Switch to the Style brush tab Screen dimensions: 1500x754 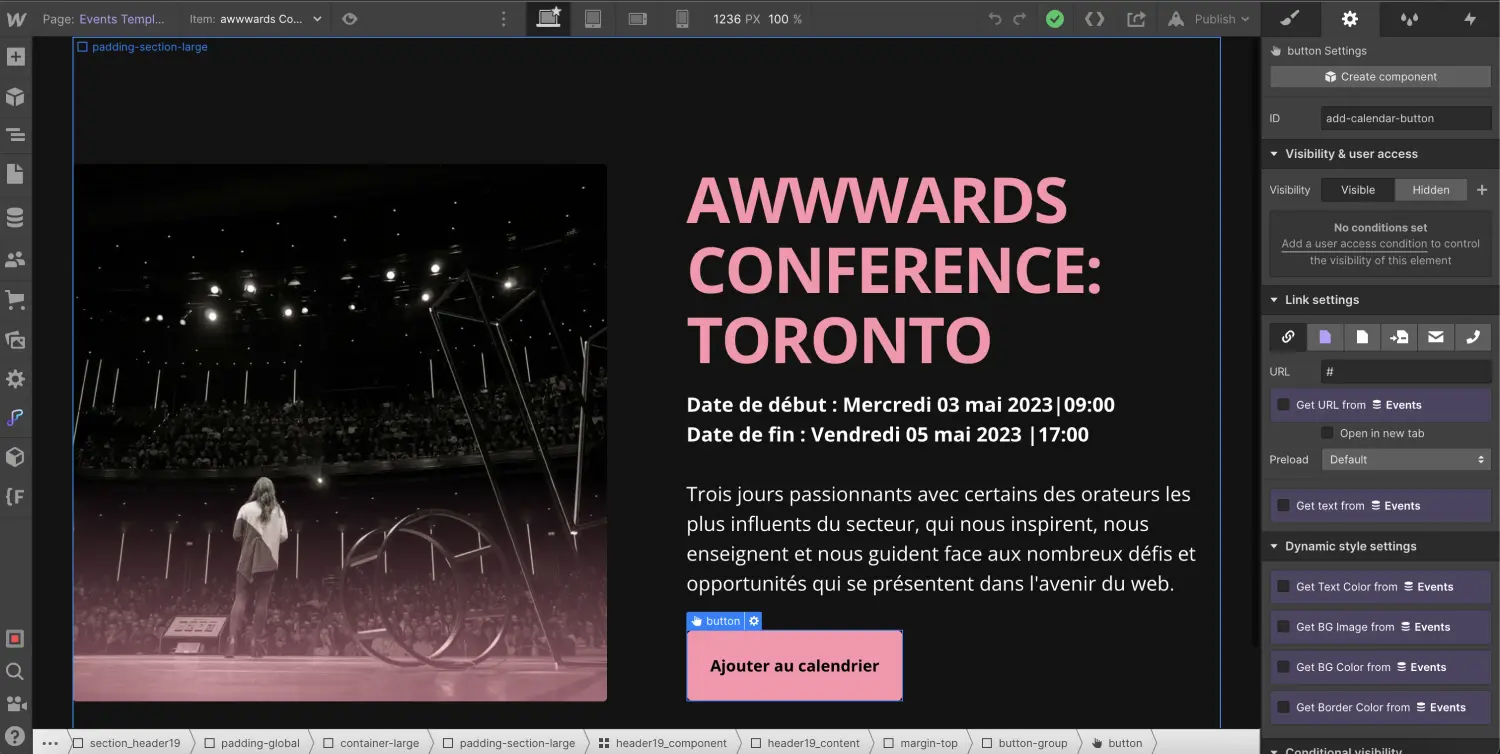(1290, 18)
